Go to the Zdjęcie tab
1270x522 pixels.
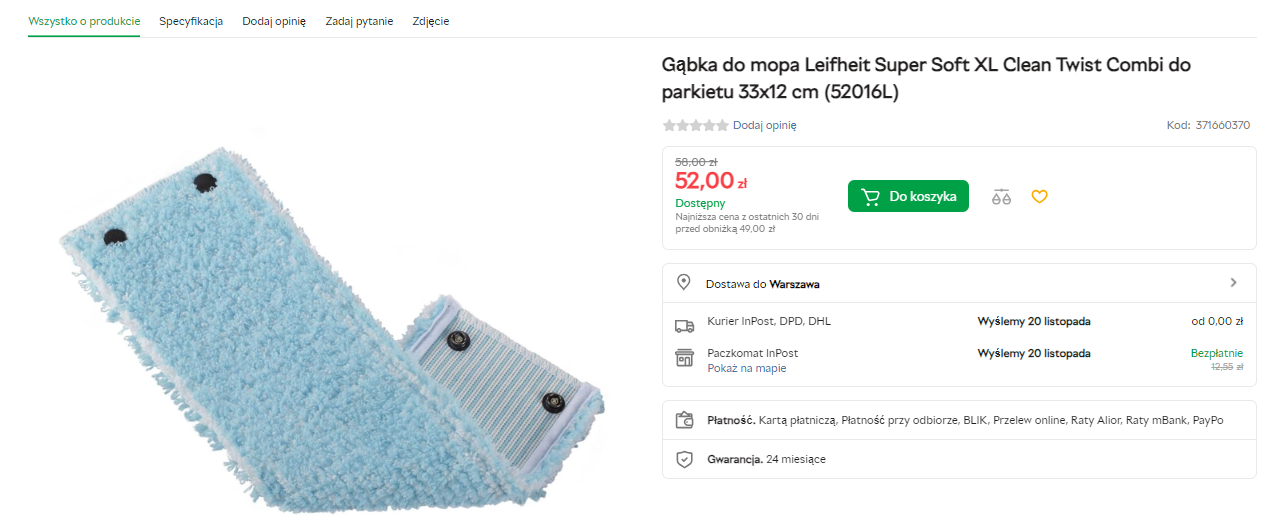(431, 21)
